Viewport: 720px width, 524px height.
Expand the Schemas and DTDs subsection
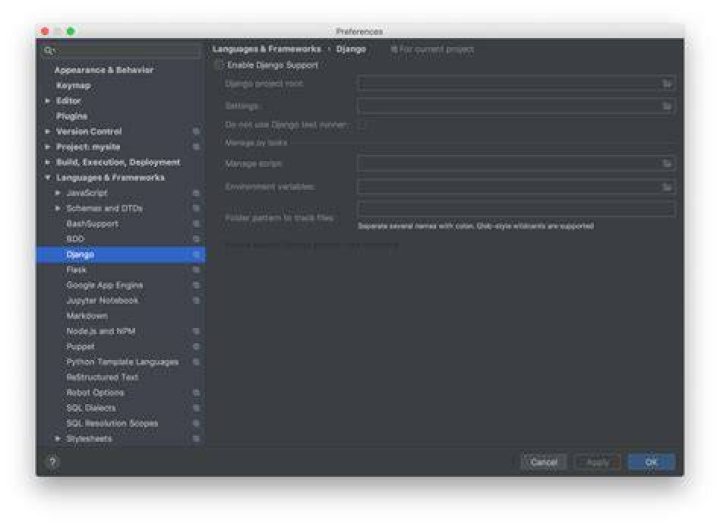tap(58, 208)
